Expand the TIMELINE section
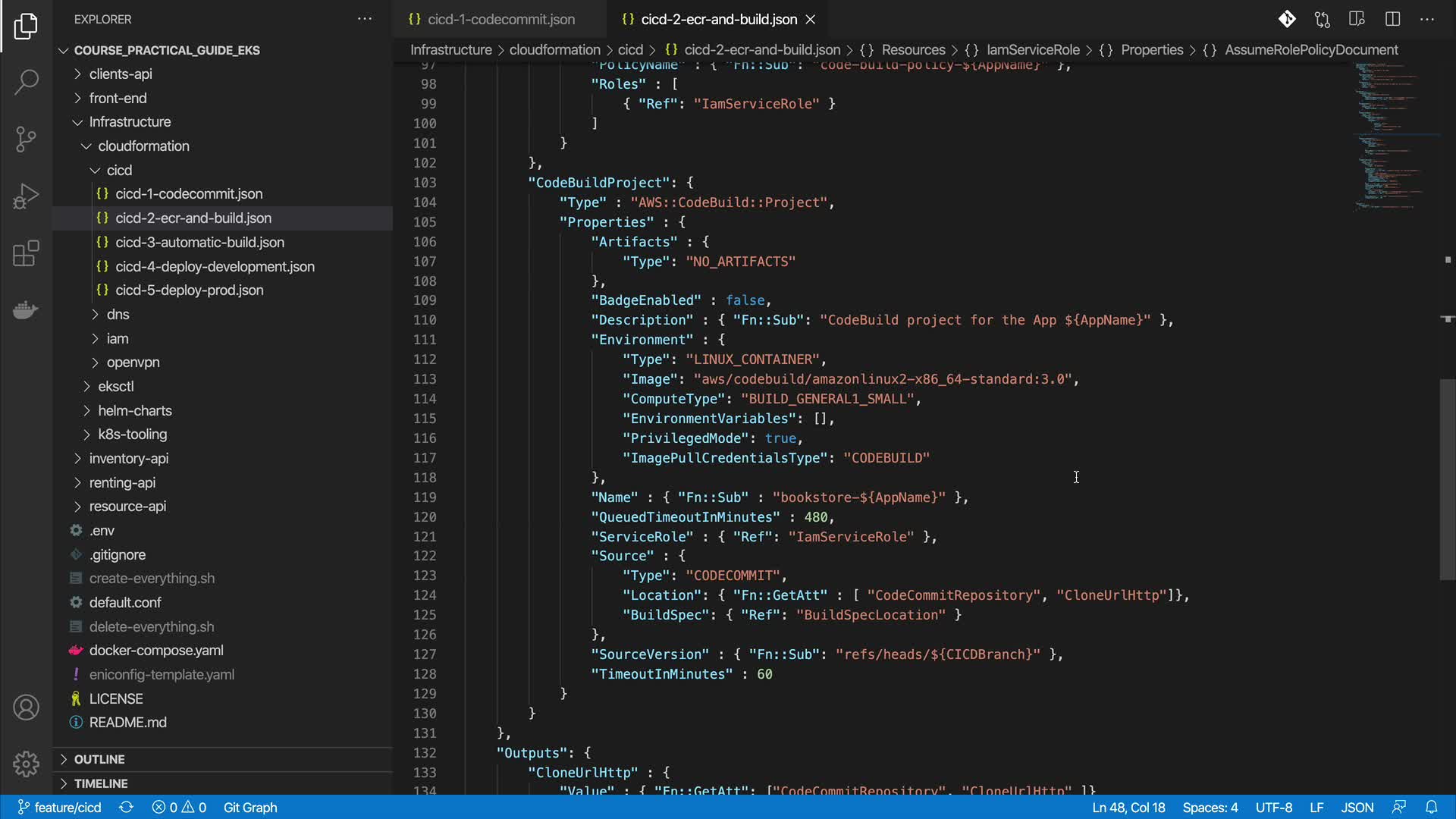1456x819 pixels. pyautogui.click(x=100, y=783)
